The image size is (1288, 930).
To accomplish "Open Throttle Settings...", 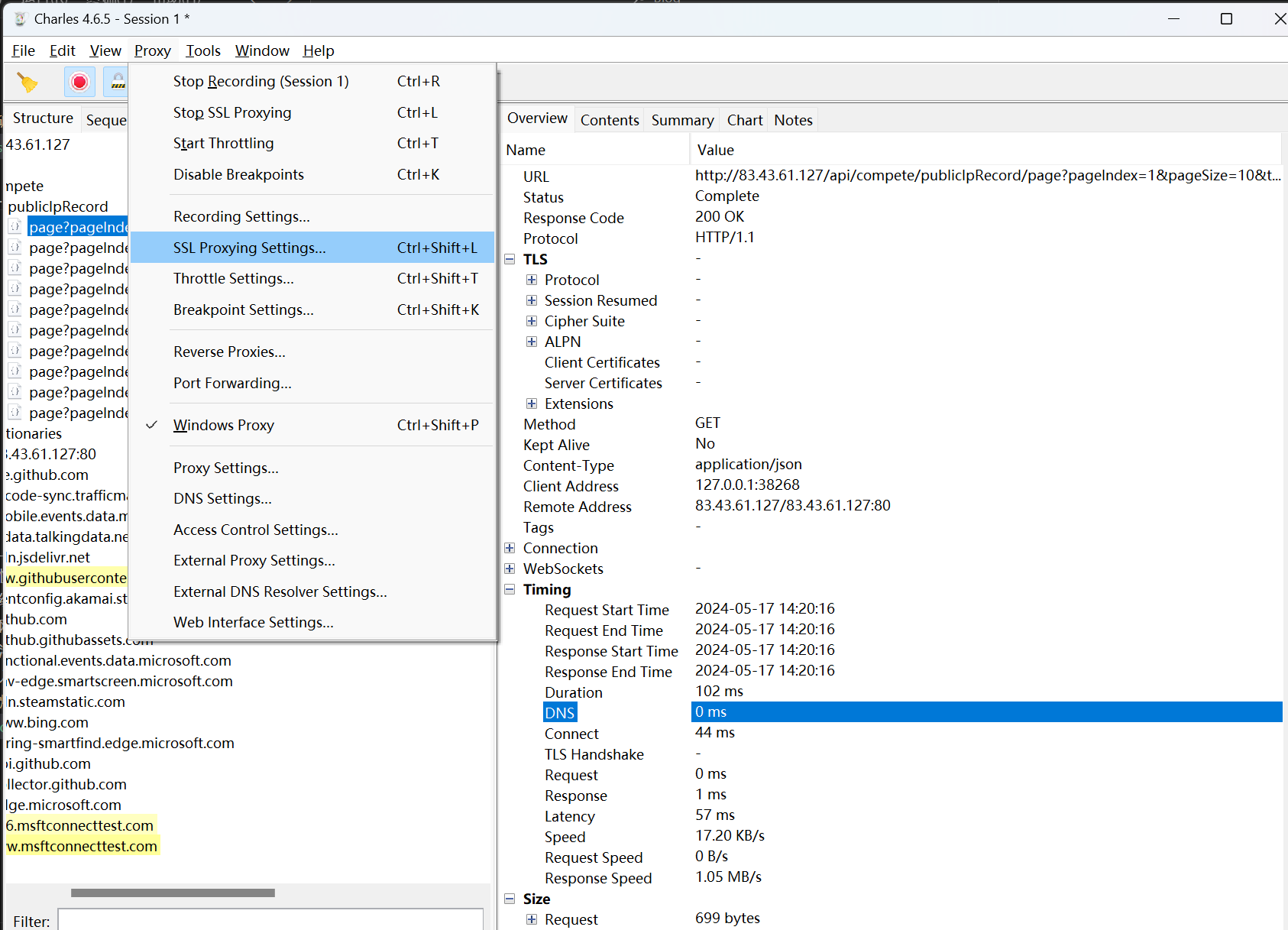I will click(313, 278).
